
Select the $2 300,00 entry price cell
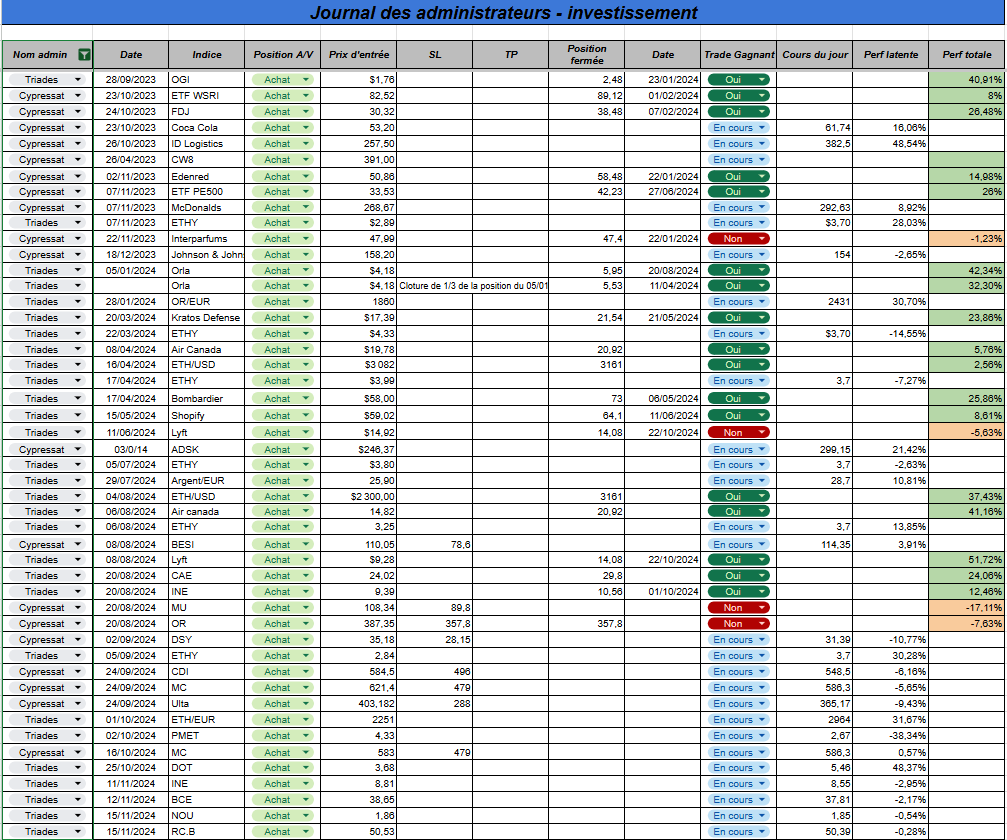(359, 496)
